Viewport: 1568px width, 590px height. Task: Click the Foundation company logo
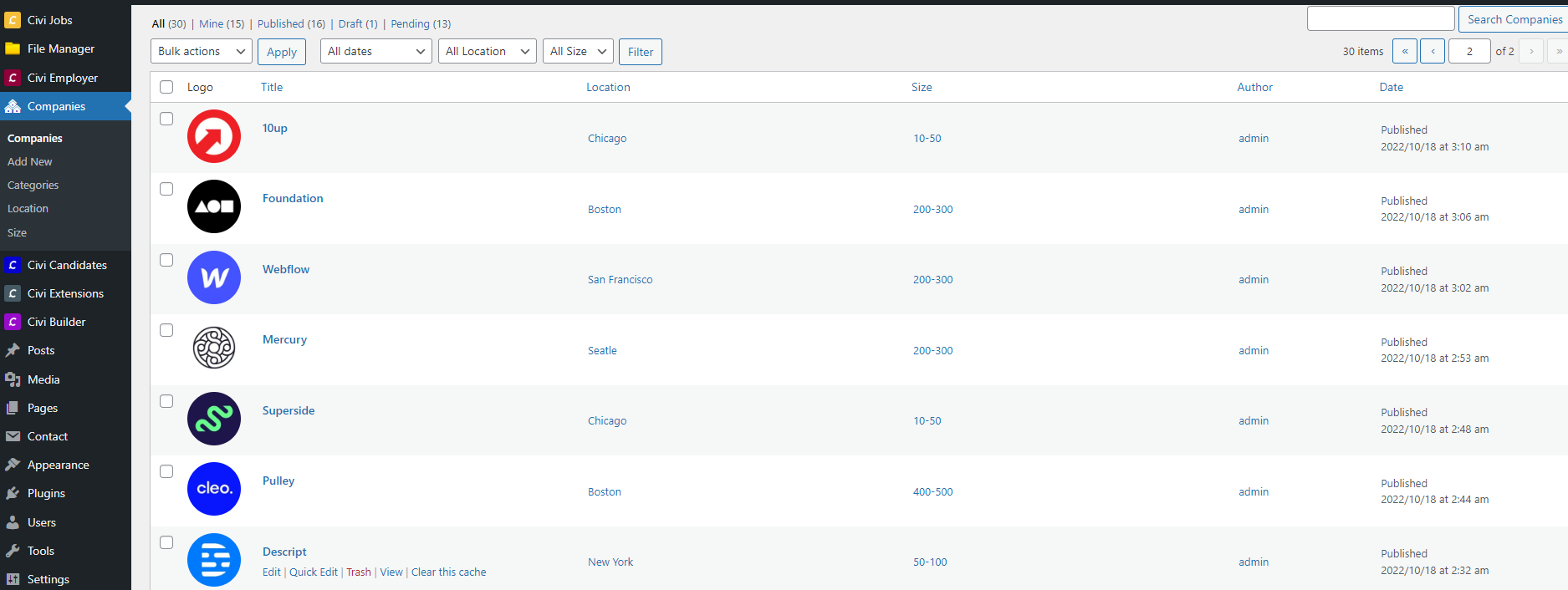coord(214,206)
